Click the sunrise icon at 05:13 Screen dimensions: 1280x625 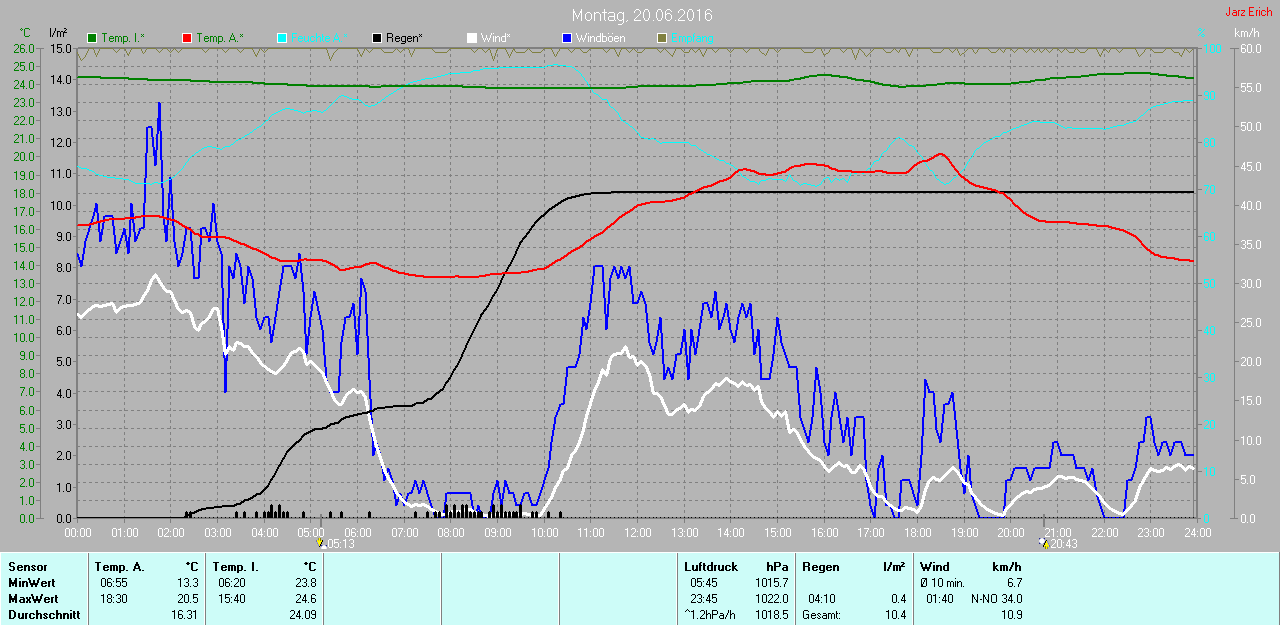tap(320, 543)
